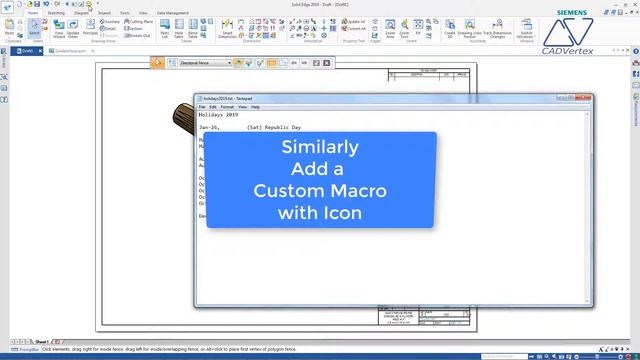Screen dimensions: 640x360
Task: Switch to the Sketching ribbon tab
Action: (x=56, y=13)
